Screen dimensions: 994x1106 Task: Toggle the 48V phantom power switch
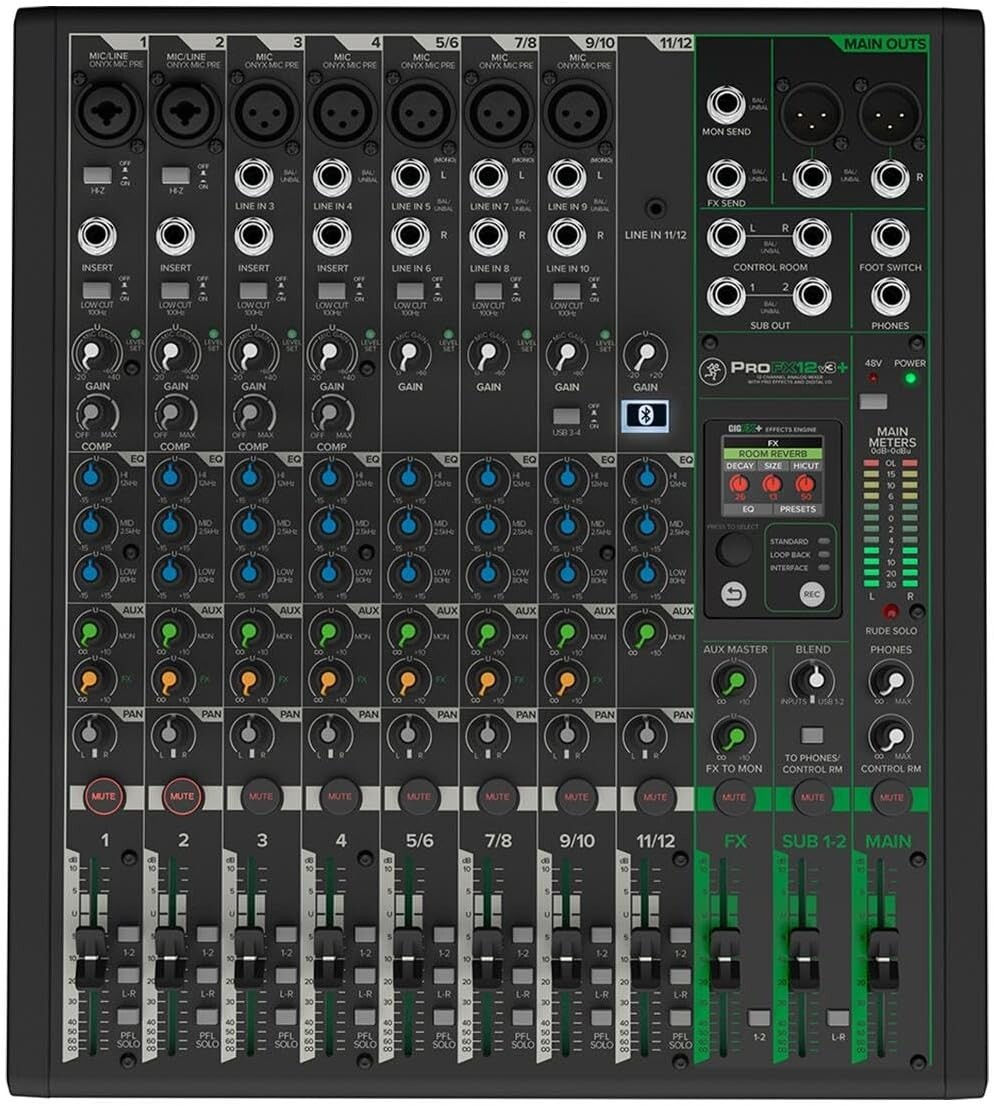pos(874,401)
